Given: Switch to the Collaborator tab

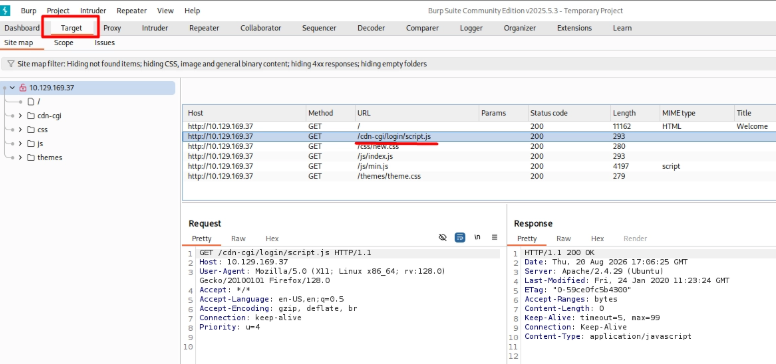Looking at the screenshot, I should (261, 28).
